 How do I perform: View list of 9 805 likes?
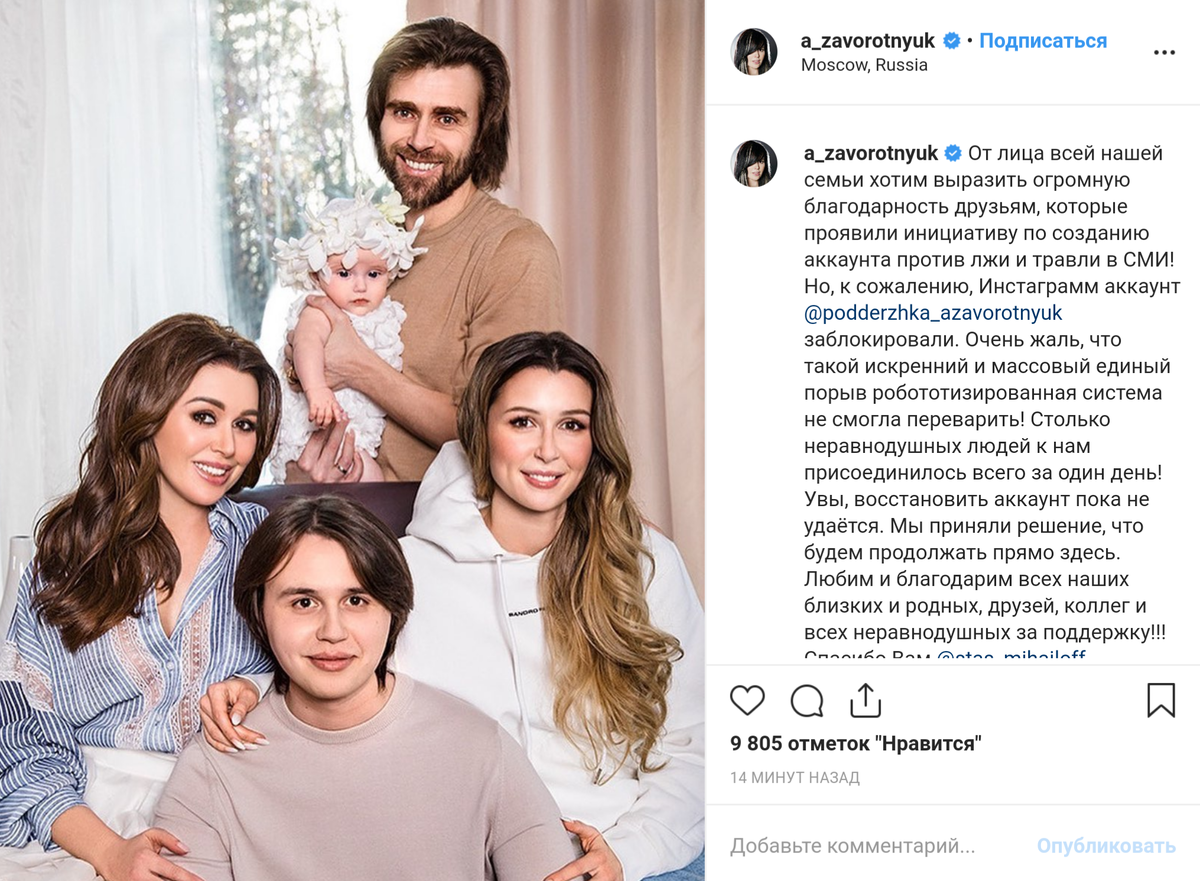pyautogui.click(x=856, y=743)
